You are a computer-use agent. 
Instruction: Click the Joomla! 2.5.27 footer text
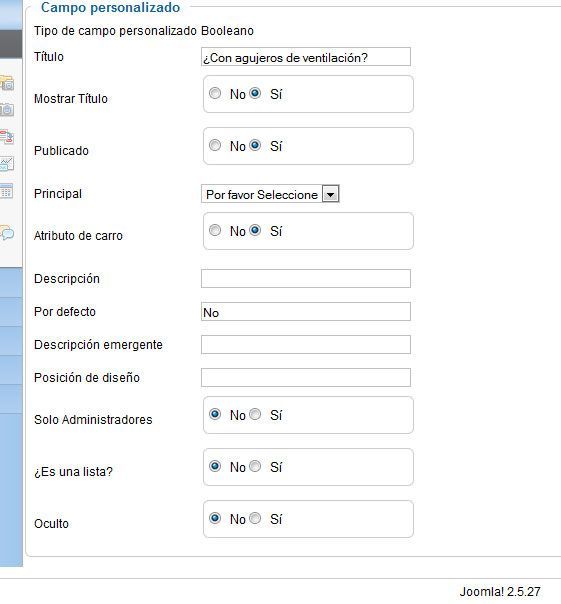(500, 592)
